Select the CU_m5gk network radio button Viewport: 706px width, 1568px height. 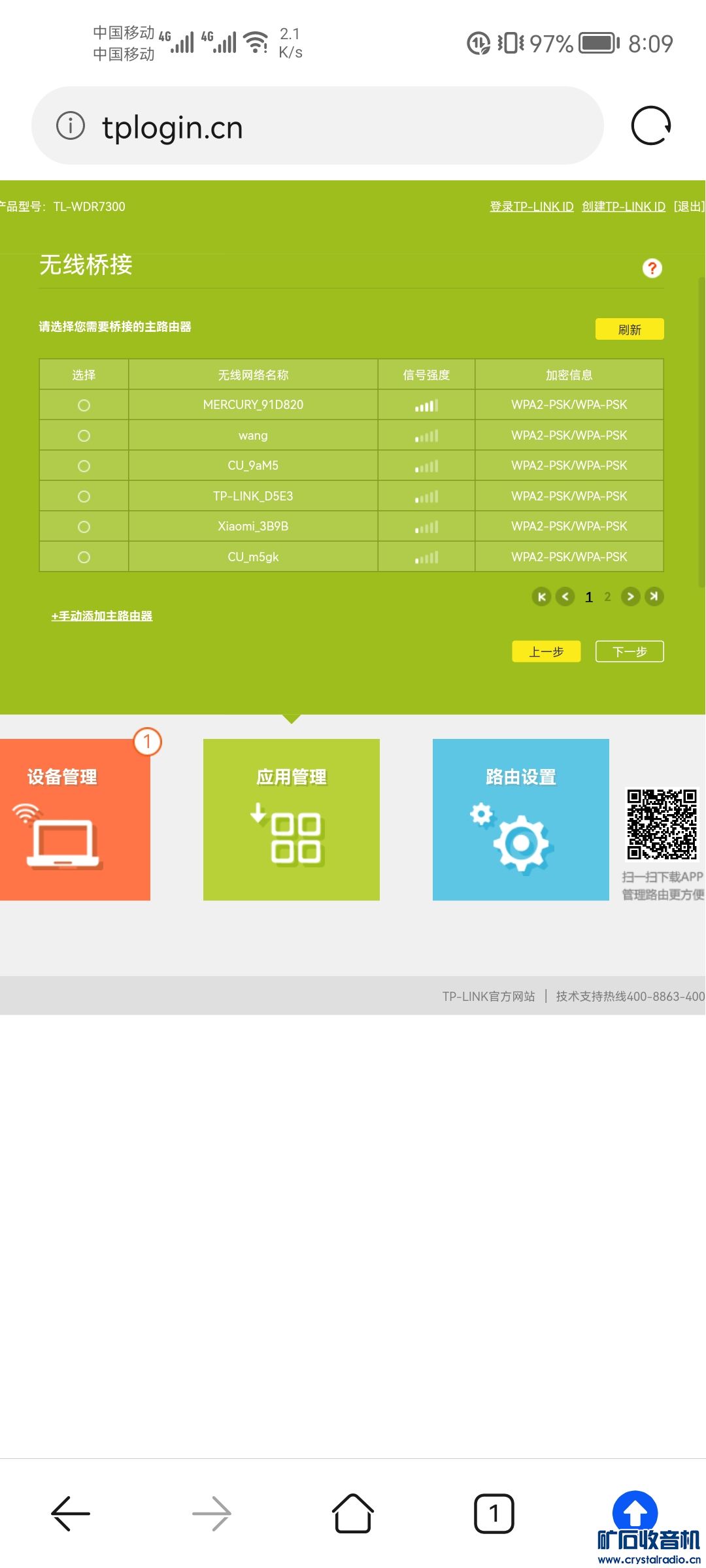pos(84,557)
